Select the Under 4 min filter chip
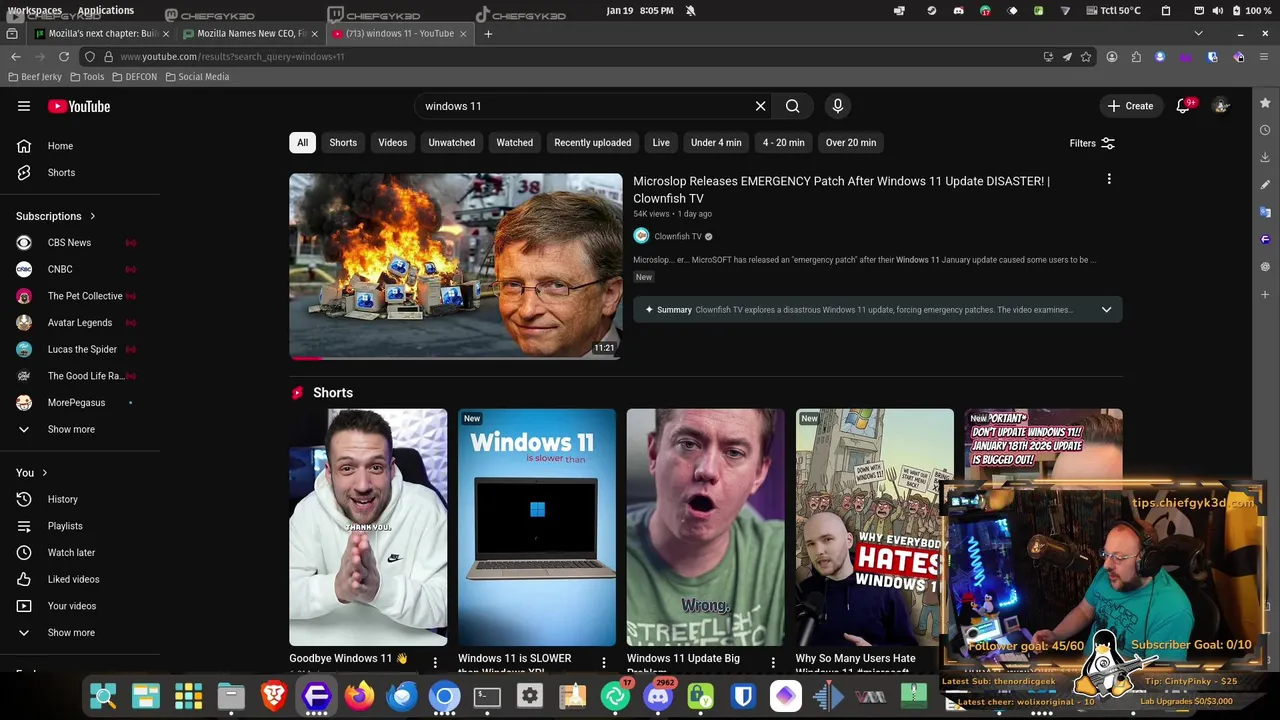Image resolution: width=1280 pixels, height=720 pixels. click(716, 143)
